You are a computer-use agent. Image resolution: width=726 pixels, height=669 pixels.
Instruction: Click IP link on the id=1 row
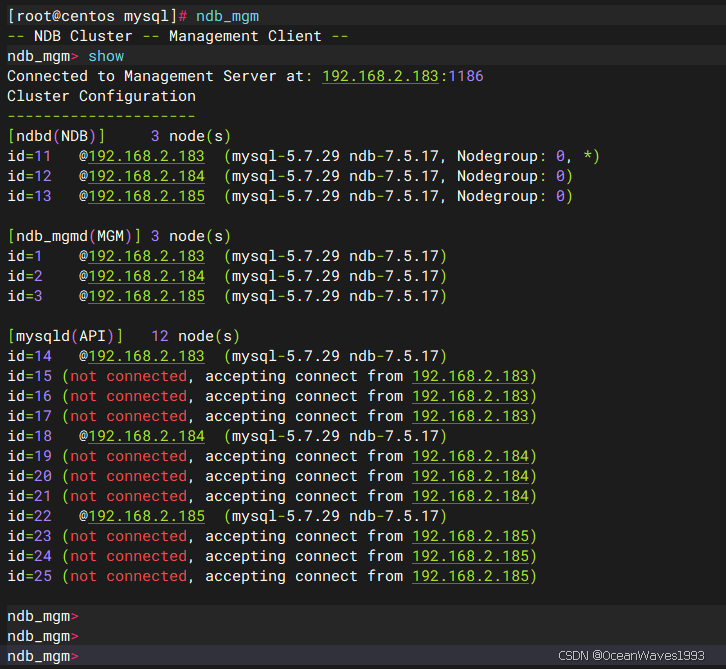click(146, 256)
